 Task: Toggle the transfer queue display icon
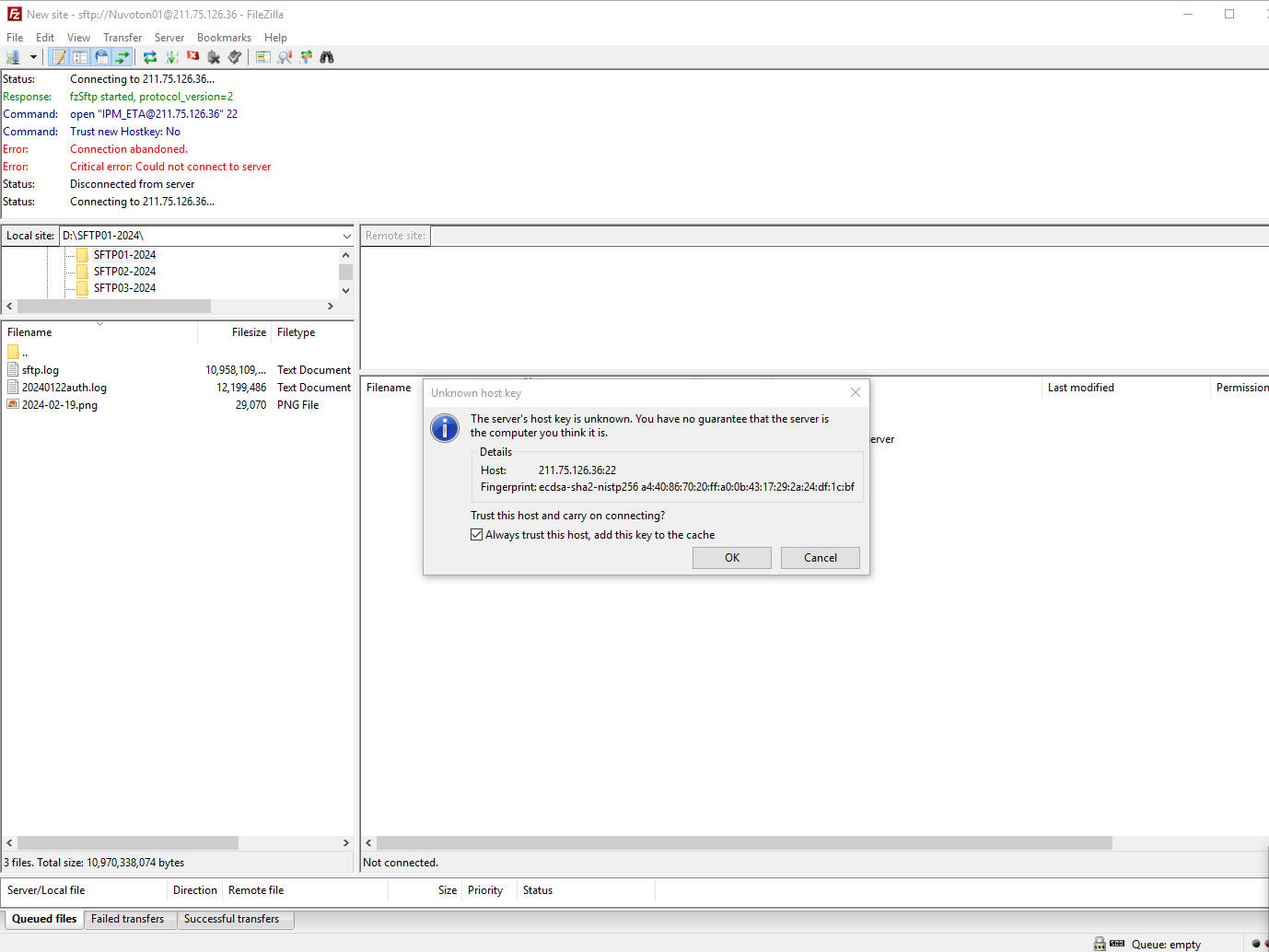122,57
